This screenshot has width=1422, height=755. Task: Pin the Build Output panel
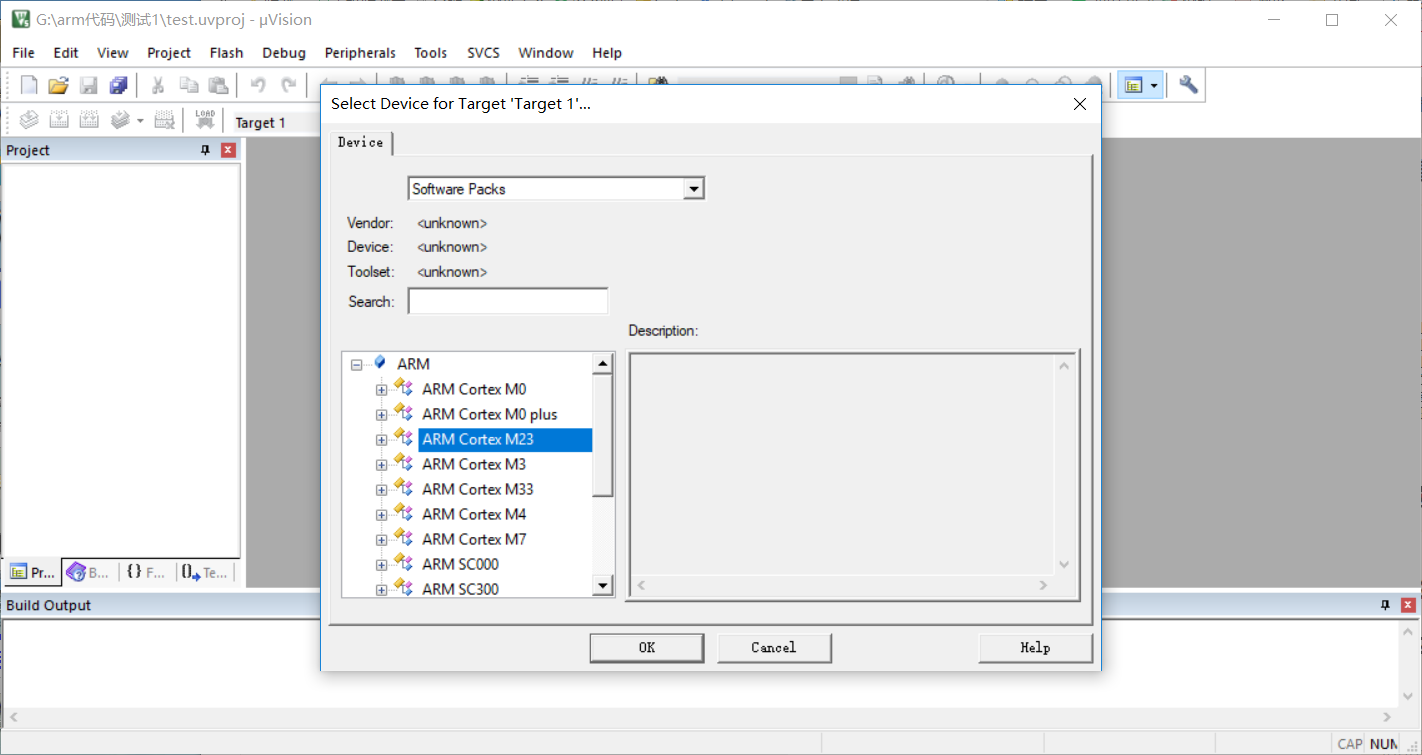[1385, 605]
